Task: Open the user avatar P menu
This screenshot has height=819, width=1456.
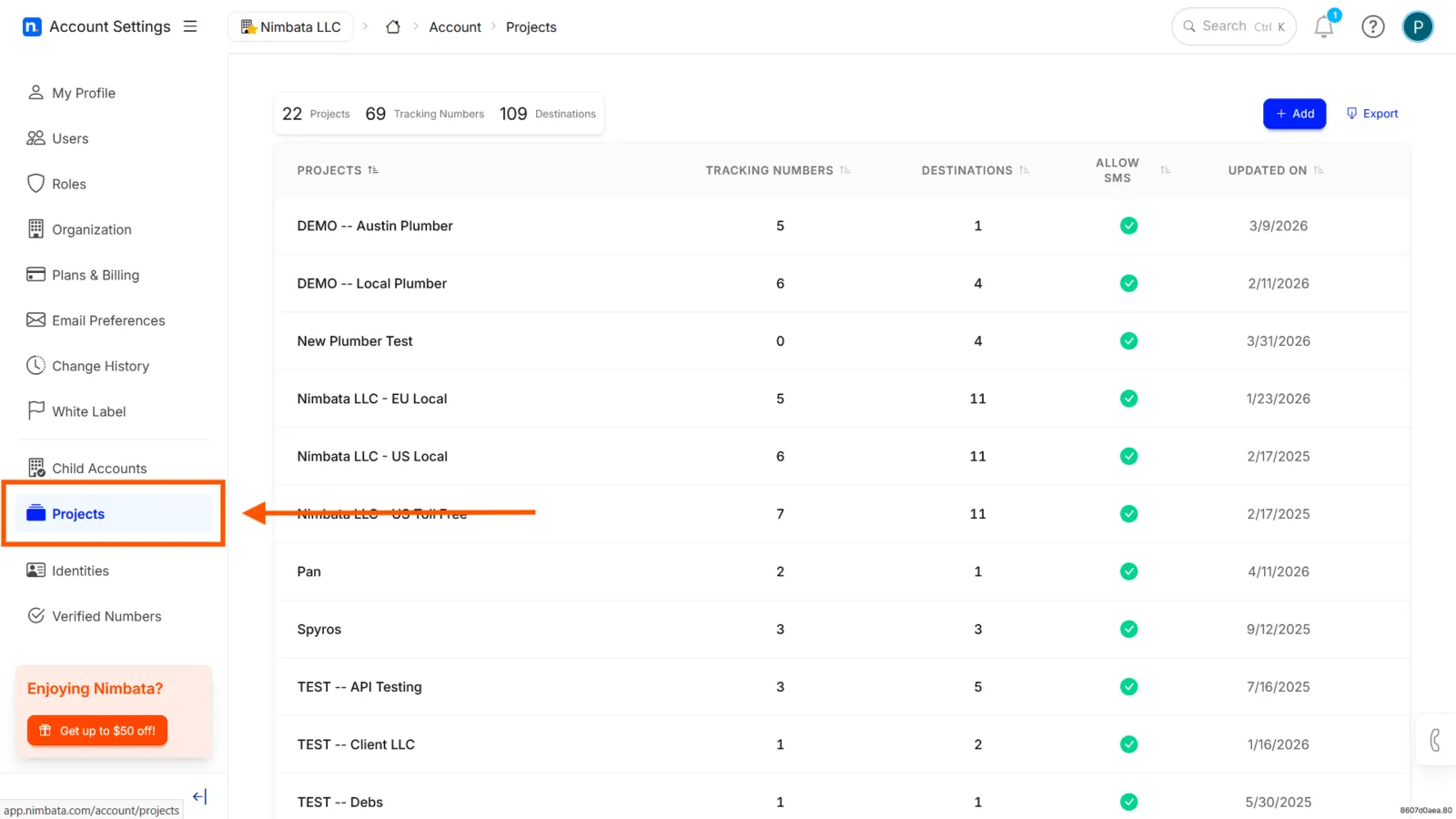Action: (x=1417, y=26)
